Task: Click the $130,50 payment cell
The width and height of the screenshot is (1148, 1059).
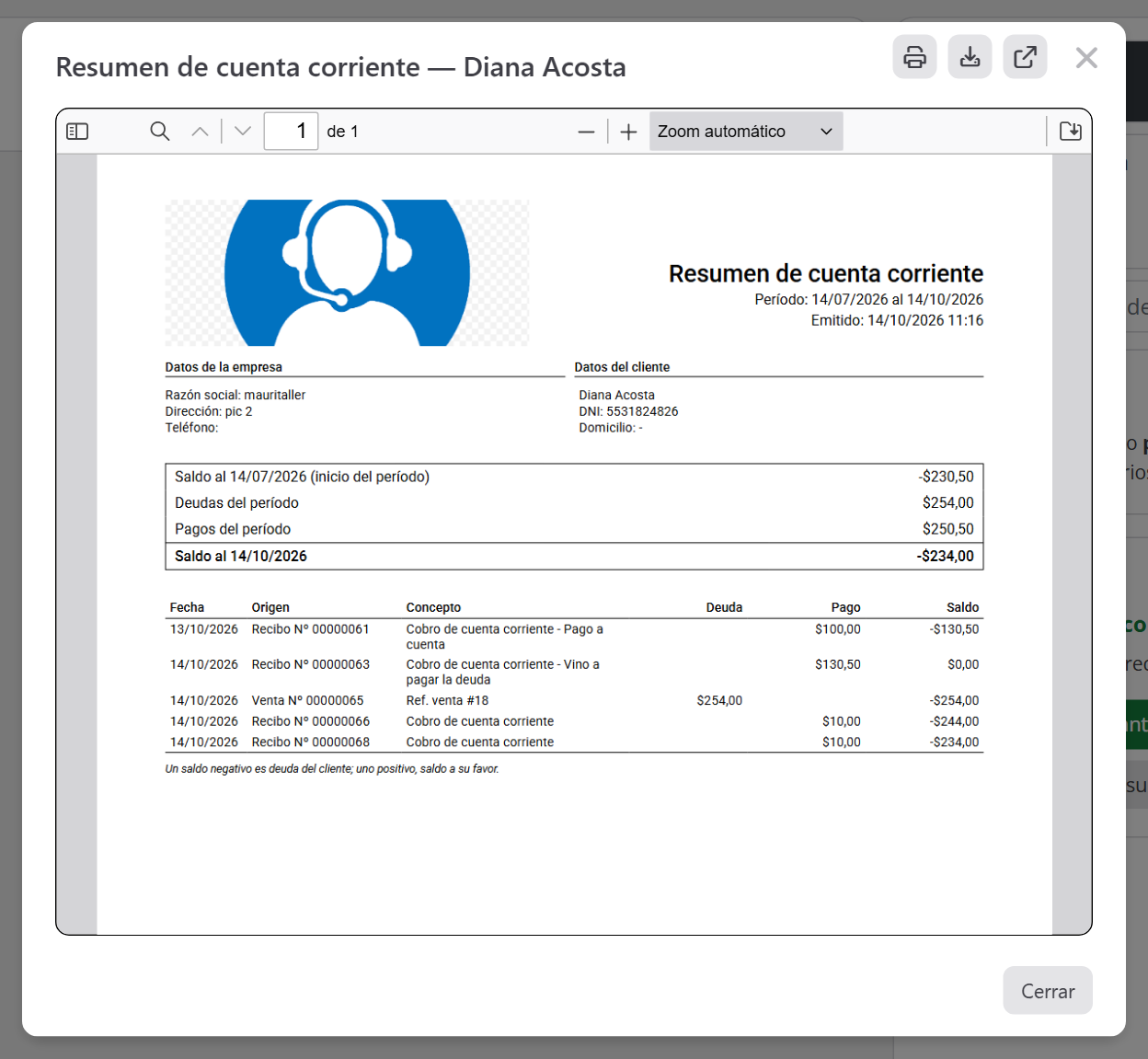Action: [x=838, y=664]
